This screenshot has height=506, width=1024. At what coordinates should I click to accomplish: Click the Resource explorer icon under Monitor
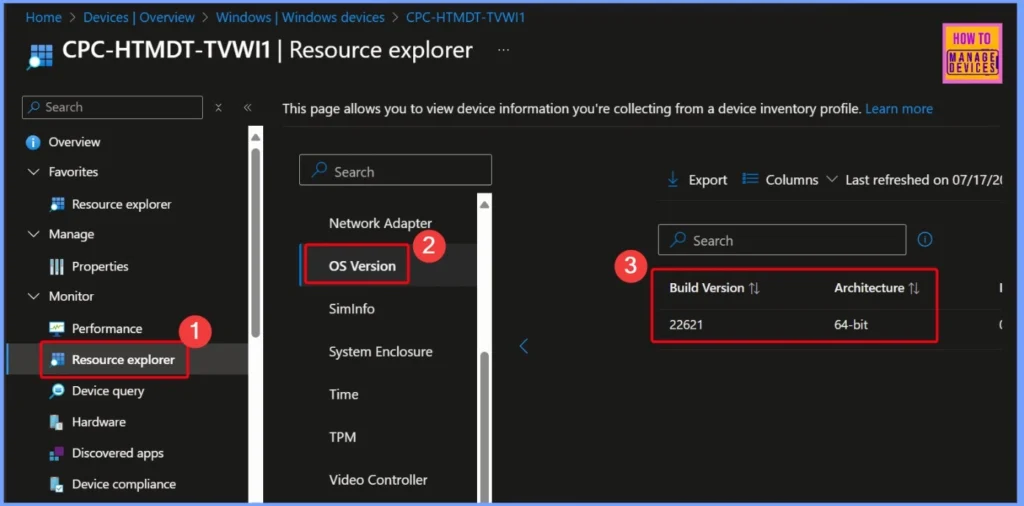(57, 360)
